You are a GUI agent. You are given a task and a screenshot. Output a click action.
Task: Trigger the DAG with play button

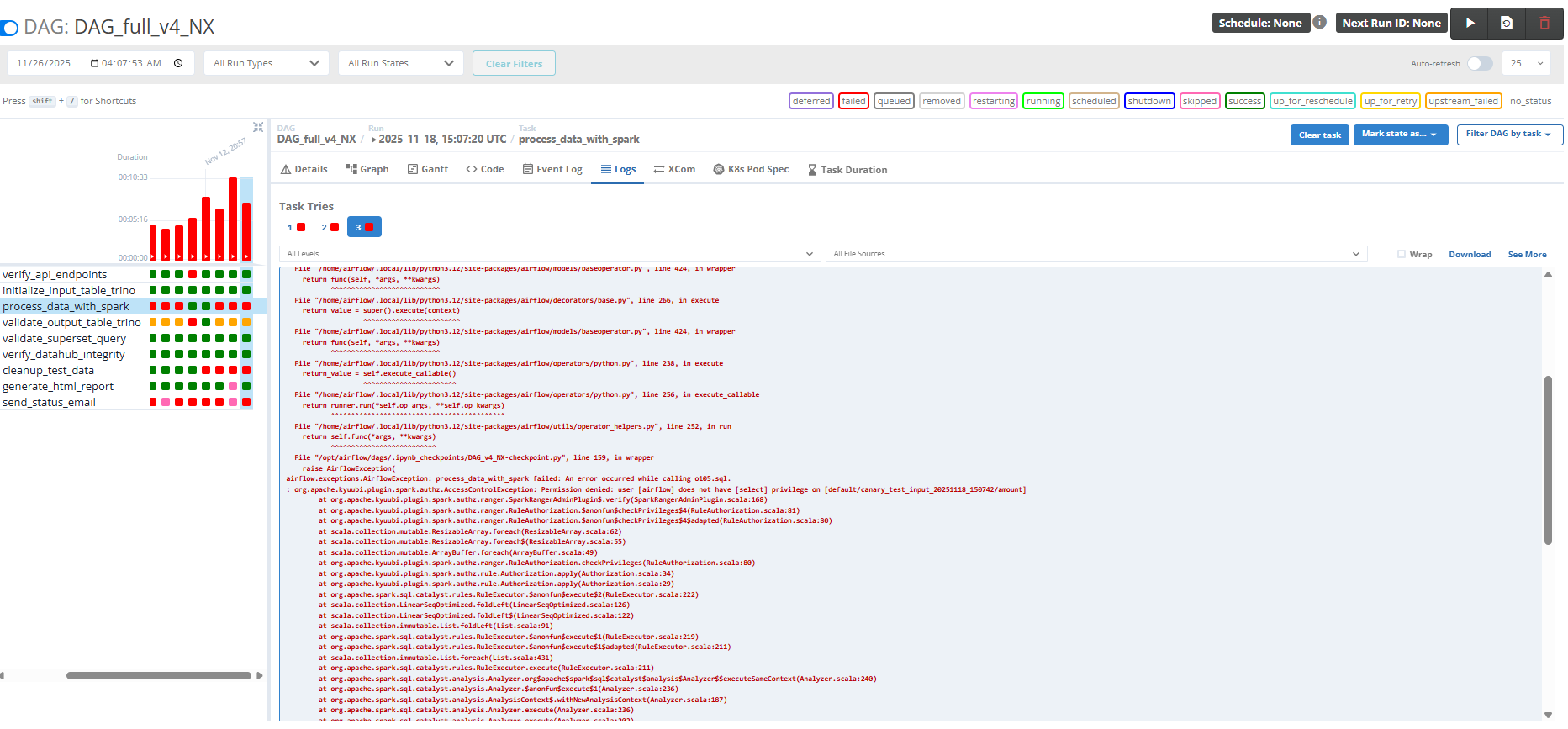point(1469,24)
